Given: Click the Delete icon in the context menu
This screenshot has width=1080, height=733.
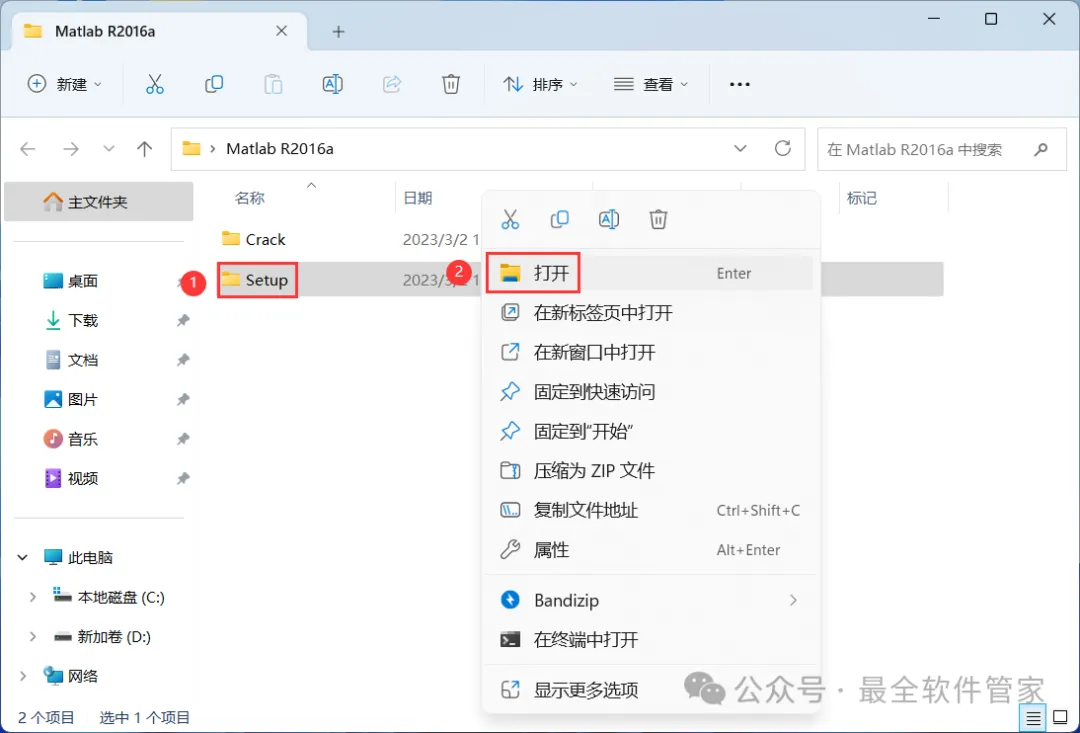Looking at the screenshot, I should (658, 219).
